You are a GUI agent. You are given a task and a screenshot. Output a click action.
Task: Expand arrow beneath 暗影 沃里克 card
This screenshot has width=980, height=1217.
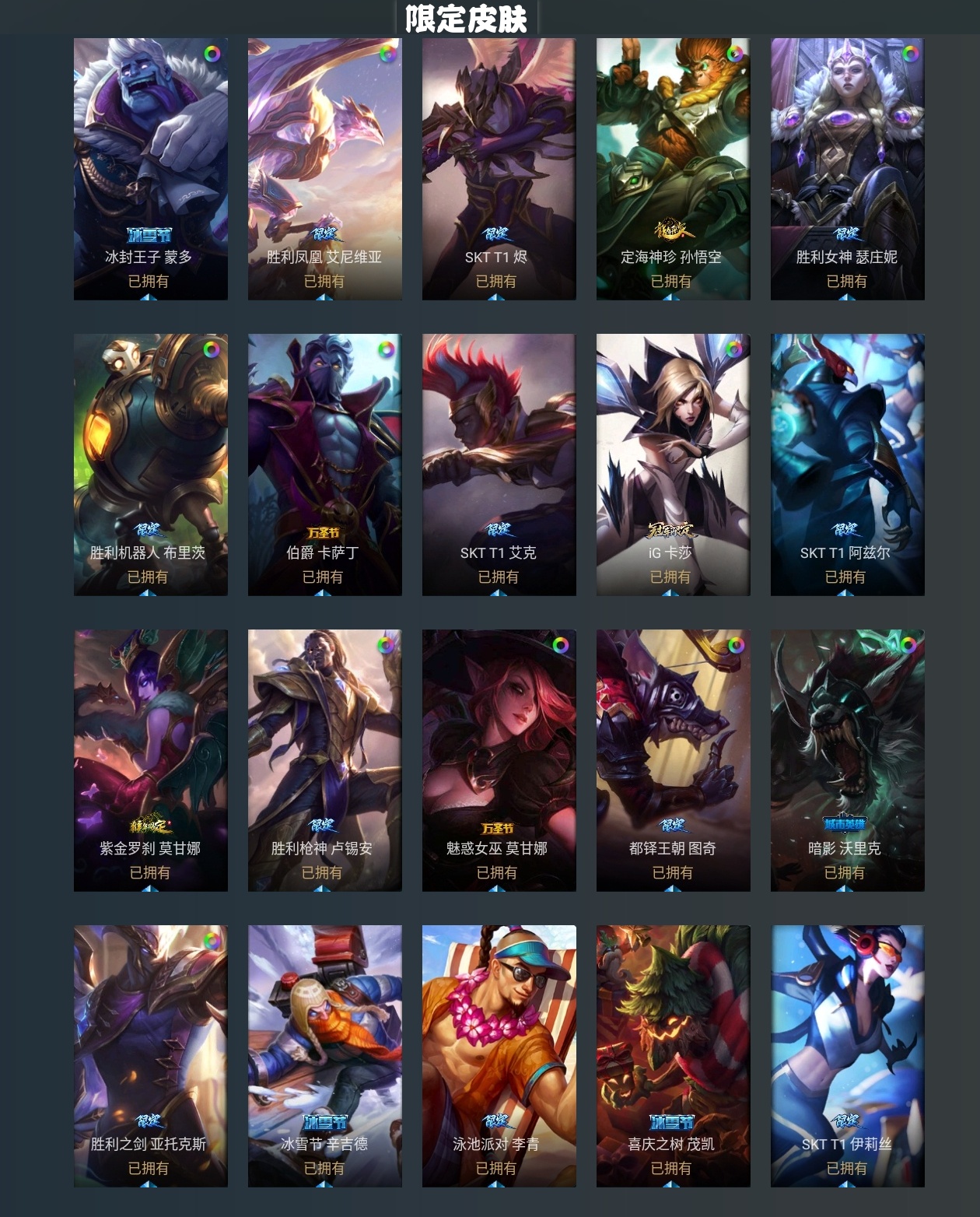(846, 888)
